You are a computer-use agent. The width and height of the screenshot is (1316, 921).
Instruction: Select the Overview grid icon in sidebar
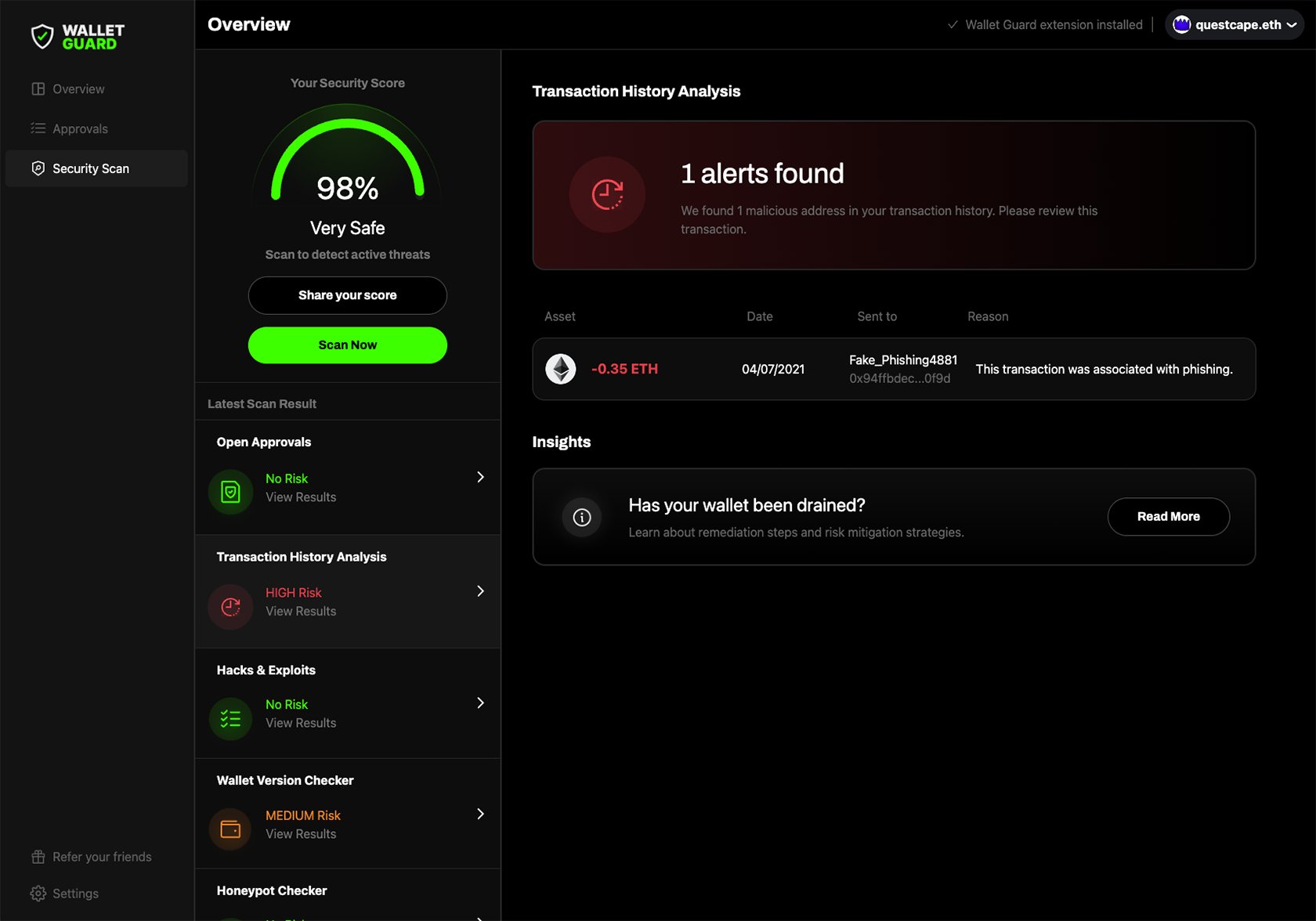(38, 88)
